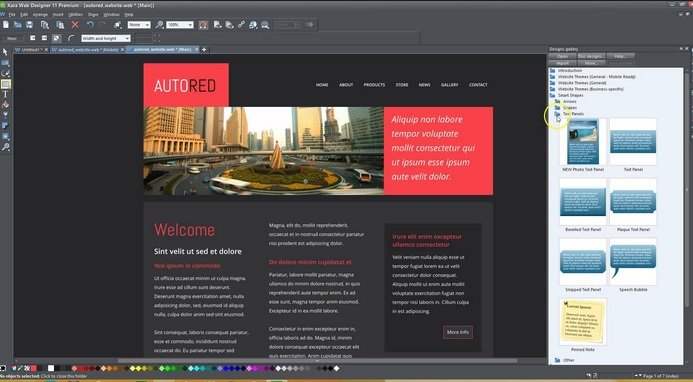The image size is (693, 382).
Task: Save the document with the disk icon
Action: (x=29, y=25)
